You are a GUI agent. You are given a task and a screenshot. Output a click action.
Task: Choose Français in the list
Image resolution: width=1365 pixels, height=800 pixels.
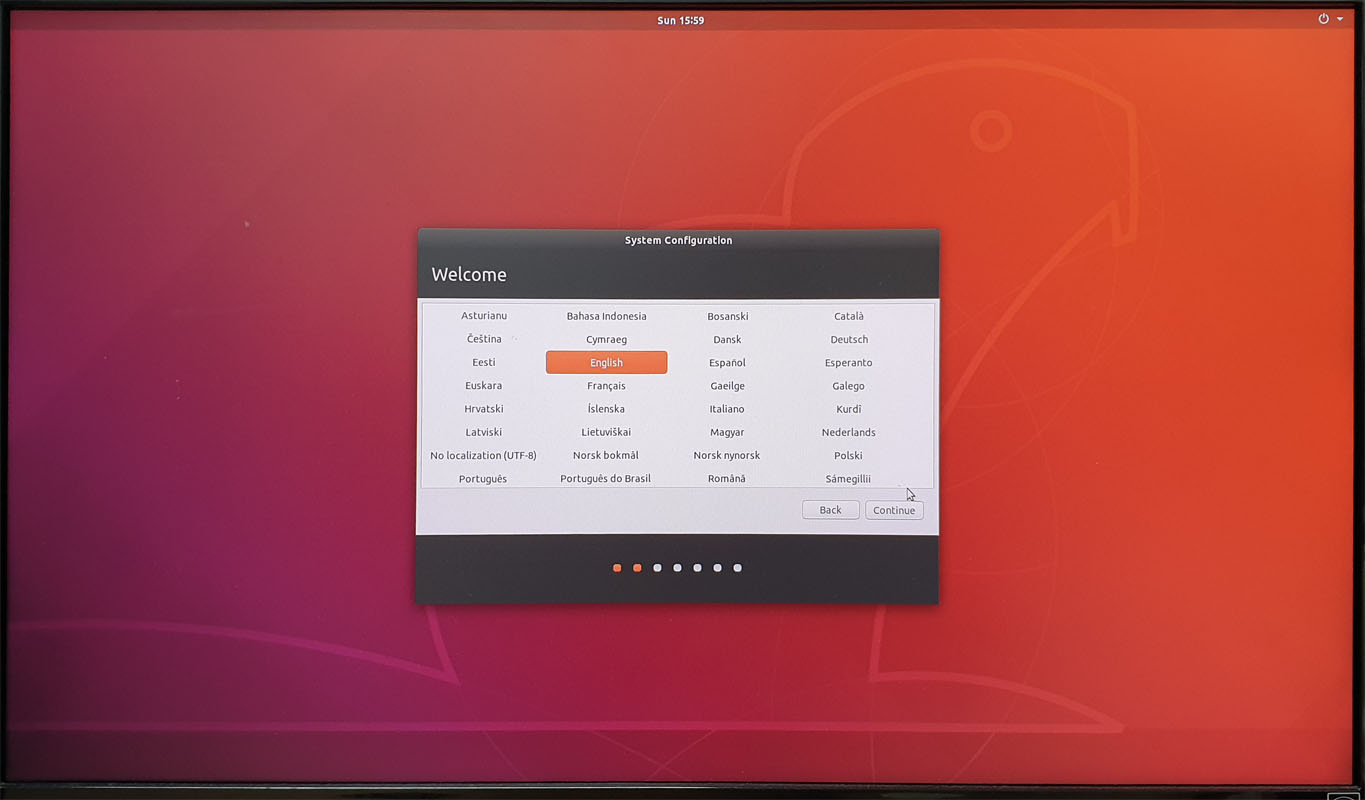pyautogui.click(x=606, y=386)
